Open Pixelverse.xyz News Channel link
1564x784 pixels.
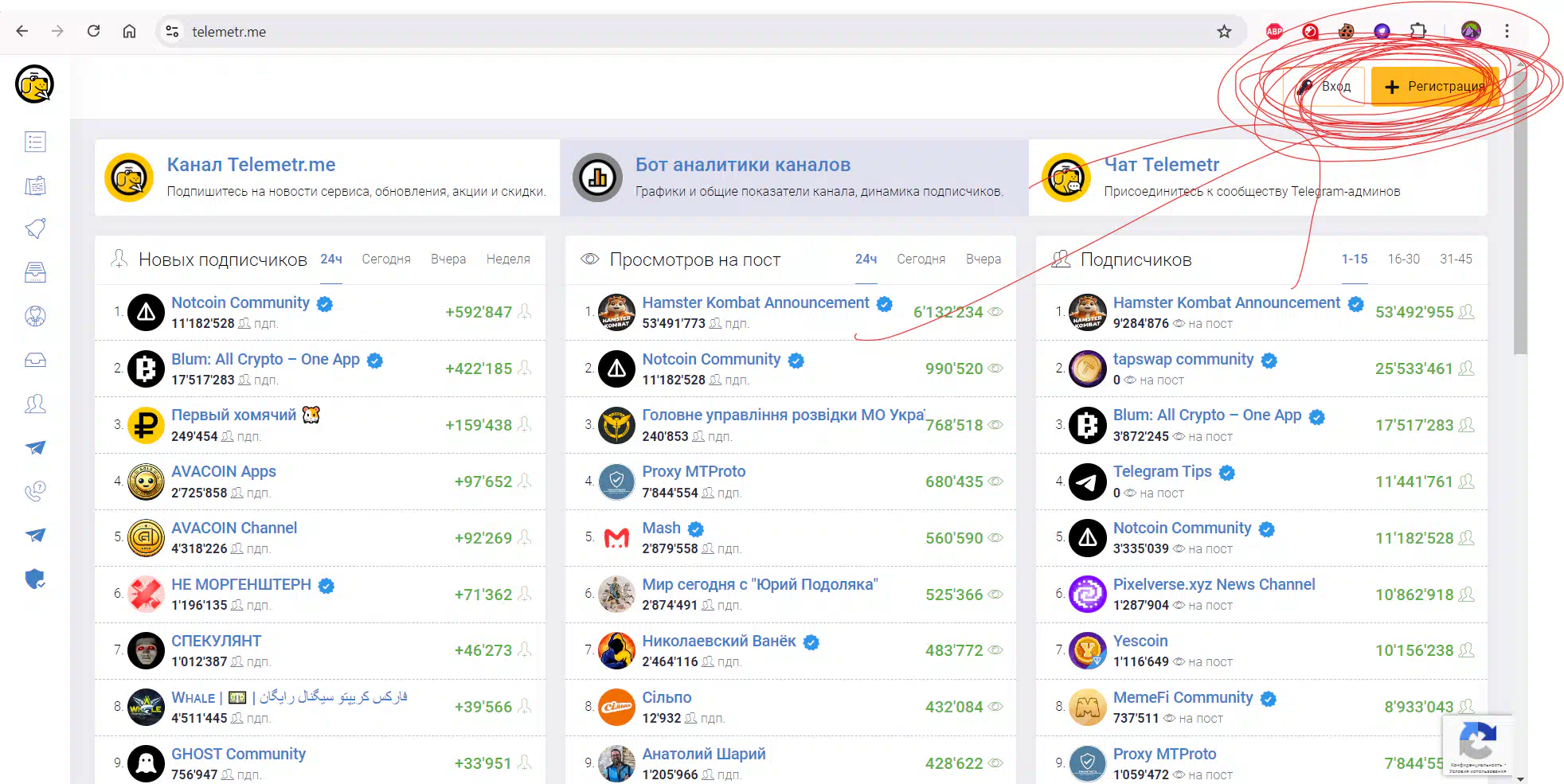(1214, 584)
